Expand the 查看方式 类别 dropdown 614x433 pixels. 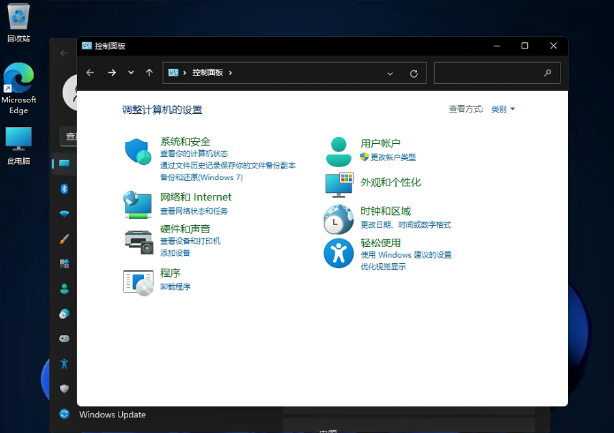pyautogui.click(x=503, y=109)
